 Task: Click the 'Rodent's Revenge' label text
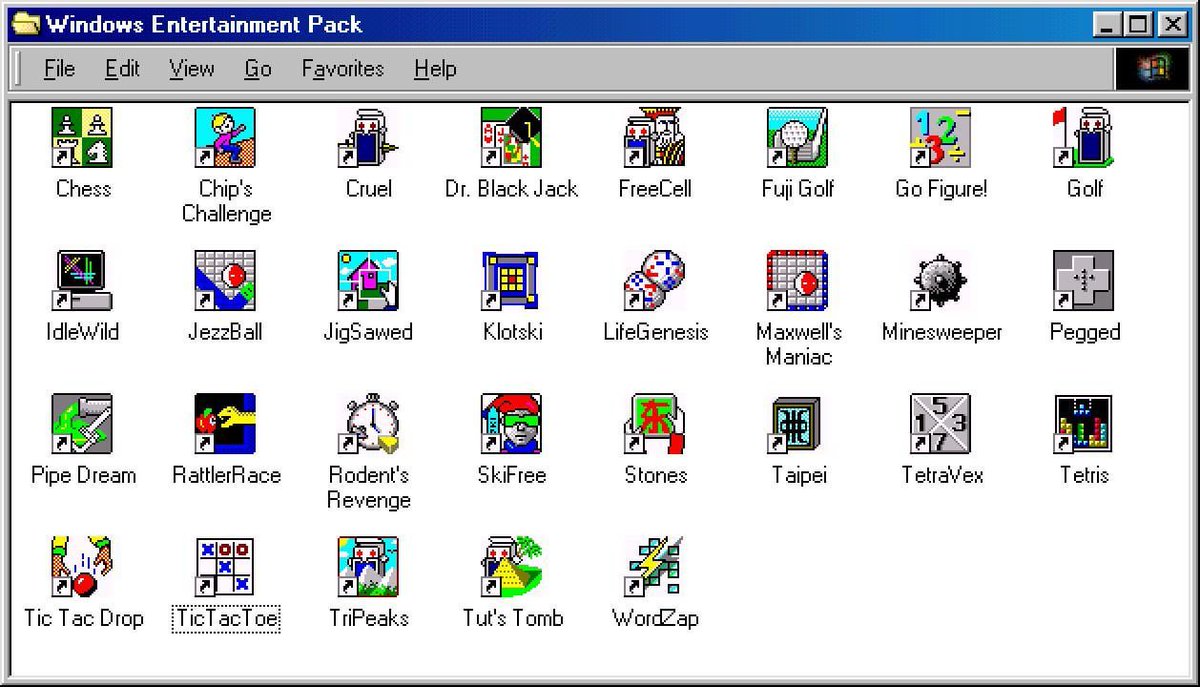369,487
